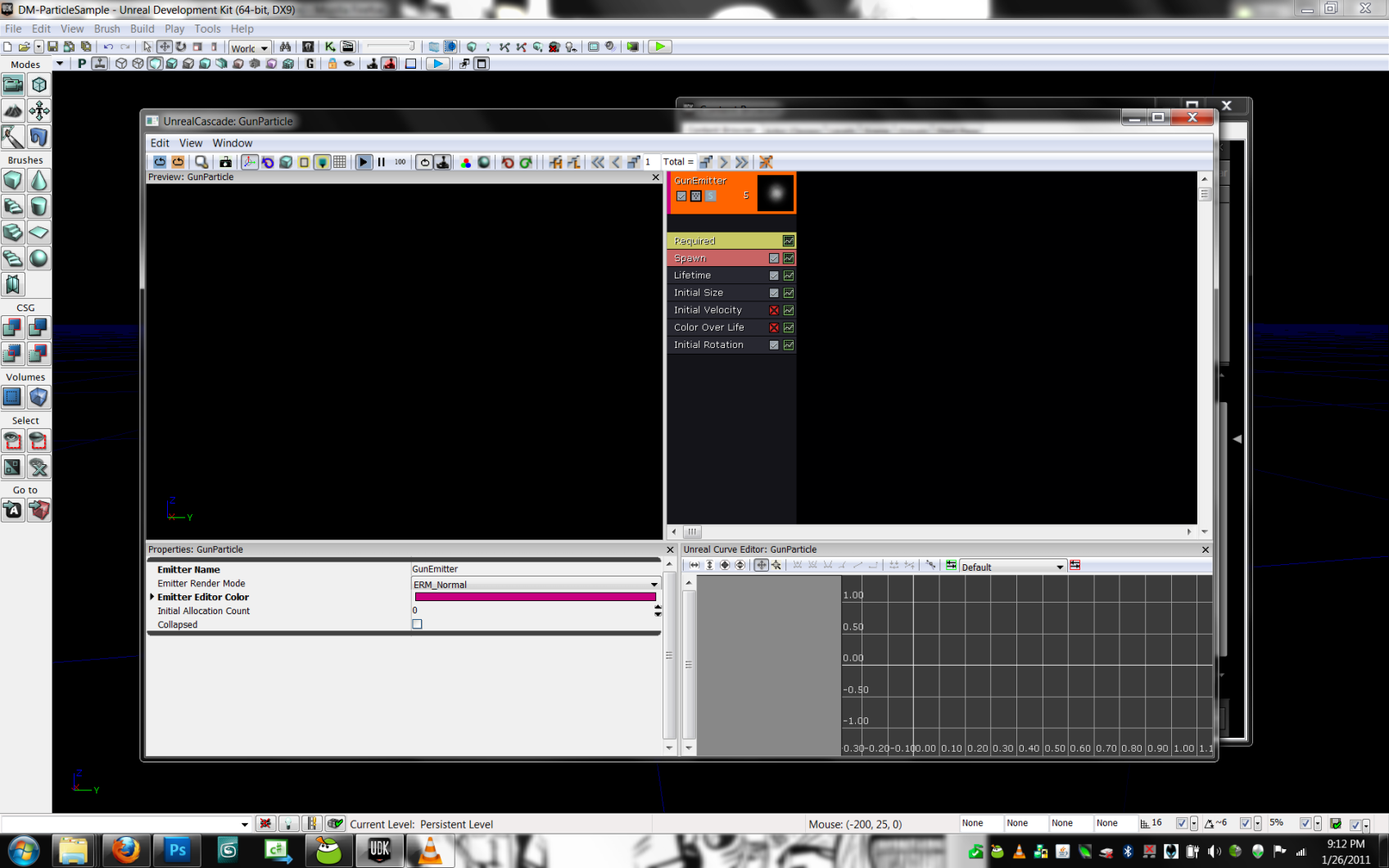Click the GunEmitter particle thumbnail
Viewport: 1389px width, 868px height.
pos(776,193)
